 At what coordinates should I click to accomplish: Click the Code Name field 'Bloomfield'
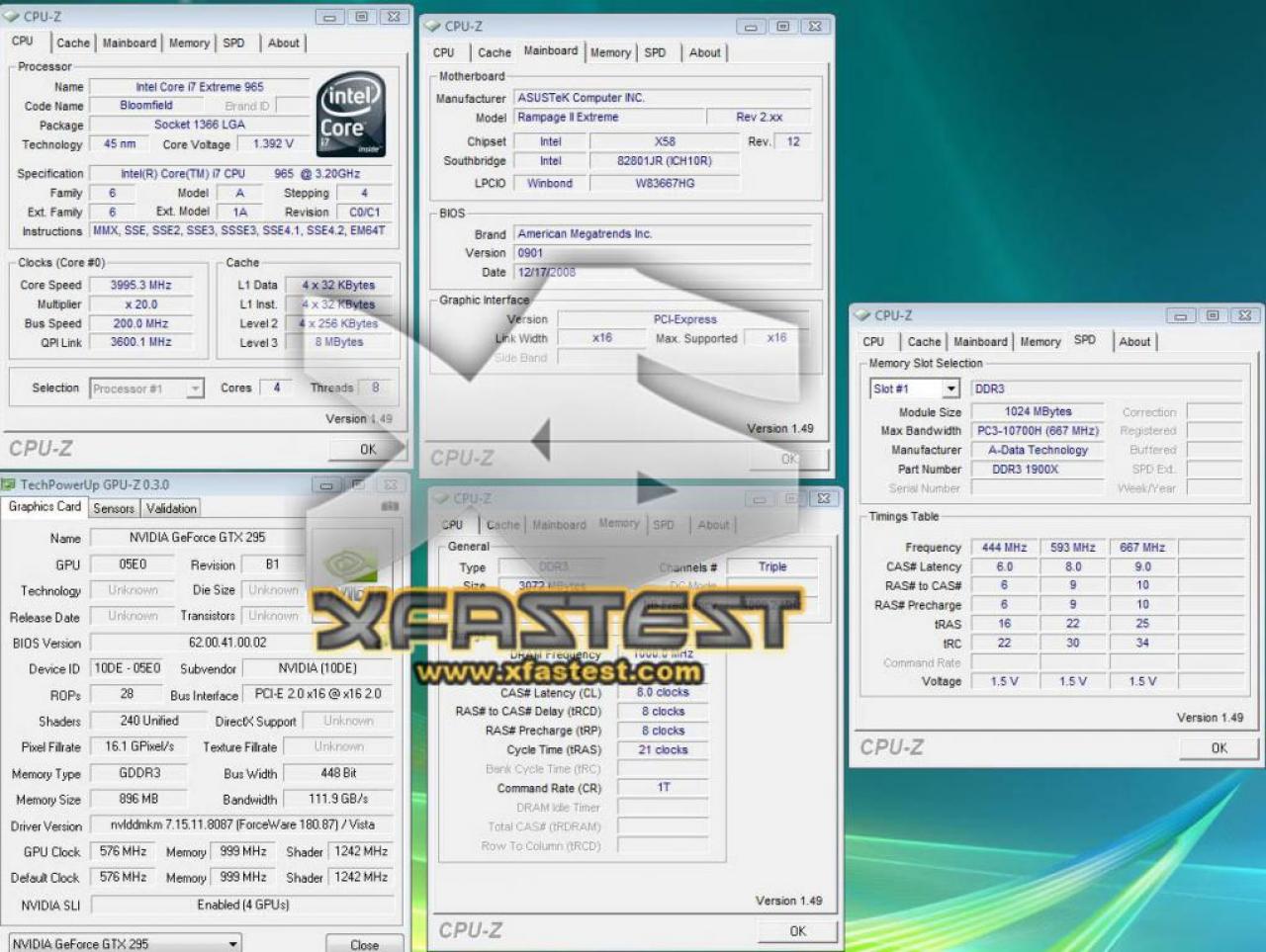pos(146,106)
